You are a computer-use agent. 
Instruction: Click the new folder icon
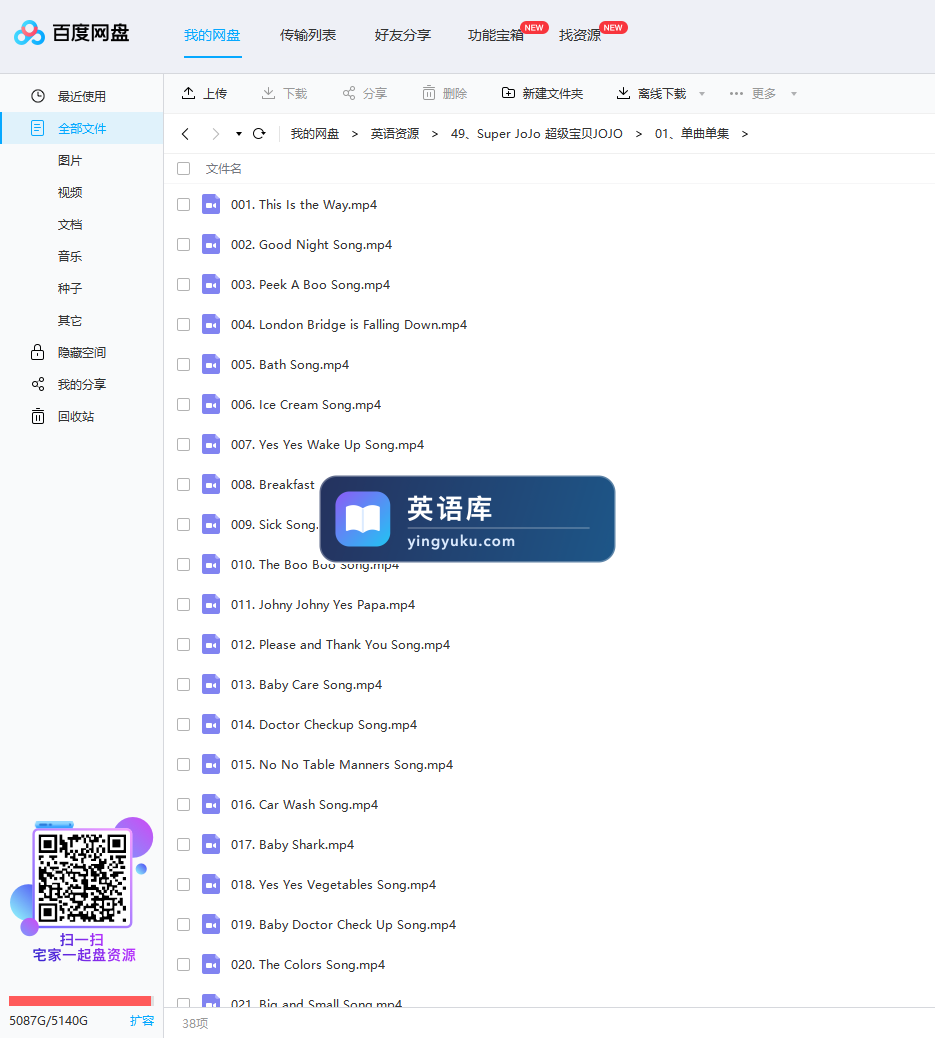(508, 93)
